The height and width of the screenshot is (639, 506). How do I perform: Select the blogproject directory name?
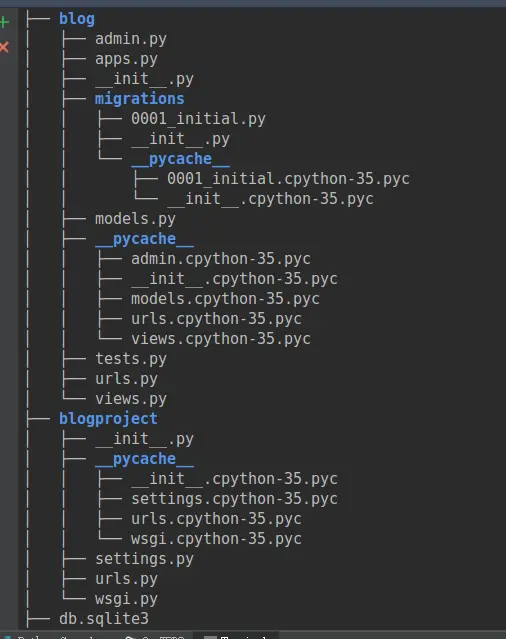click(x=108, y=419)
